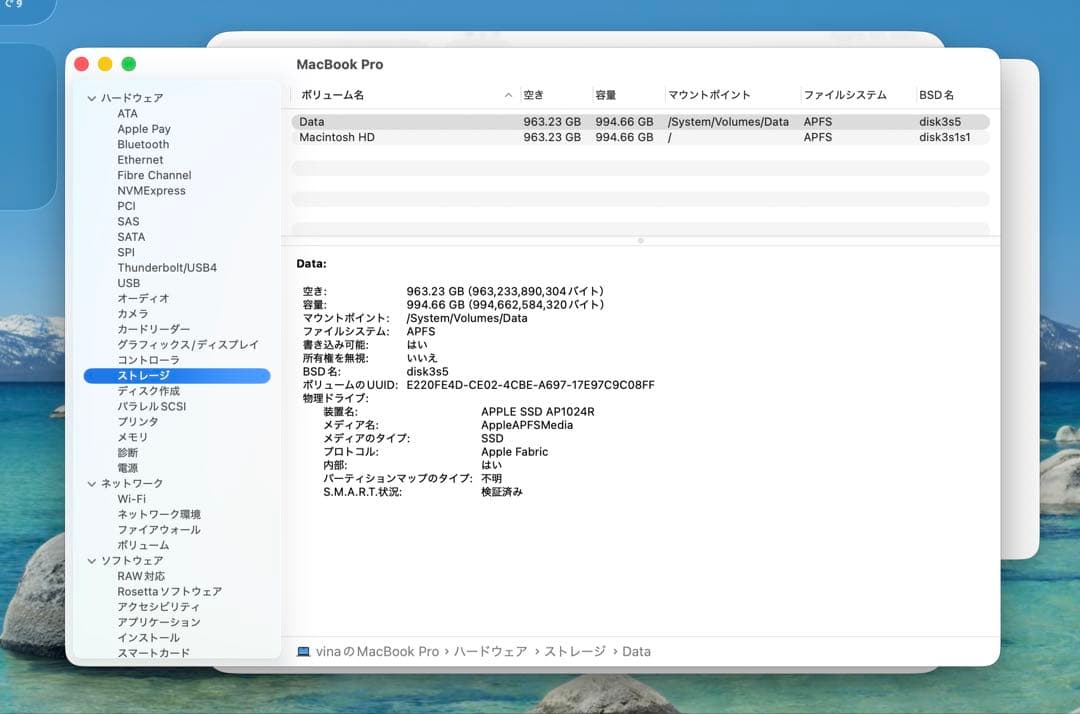
Task: Select Fibre Channel entry
Action: (x=154, y=176)
